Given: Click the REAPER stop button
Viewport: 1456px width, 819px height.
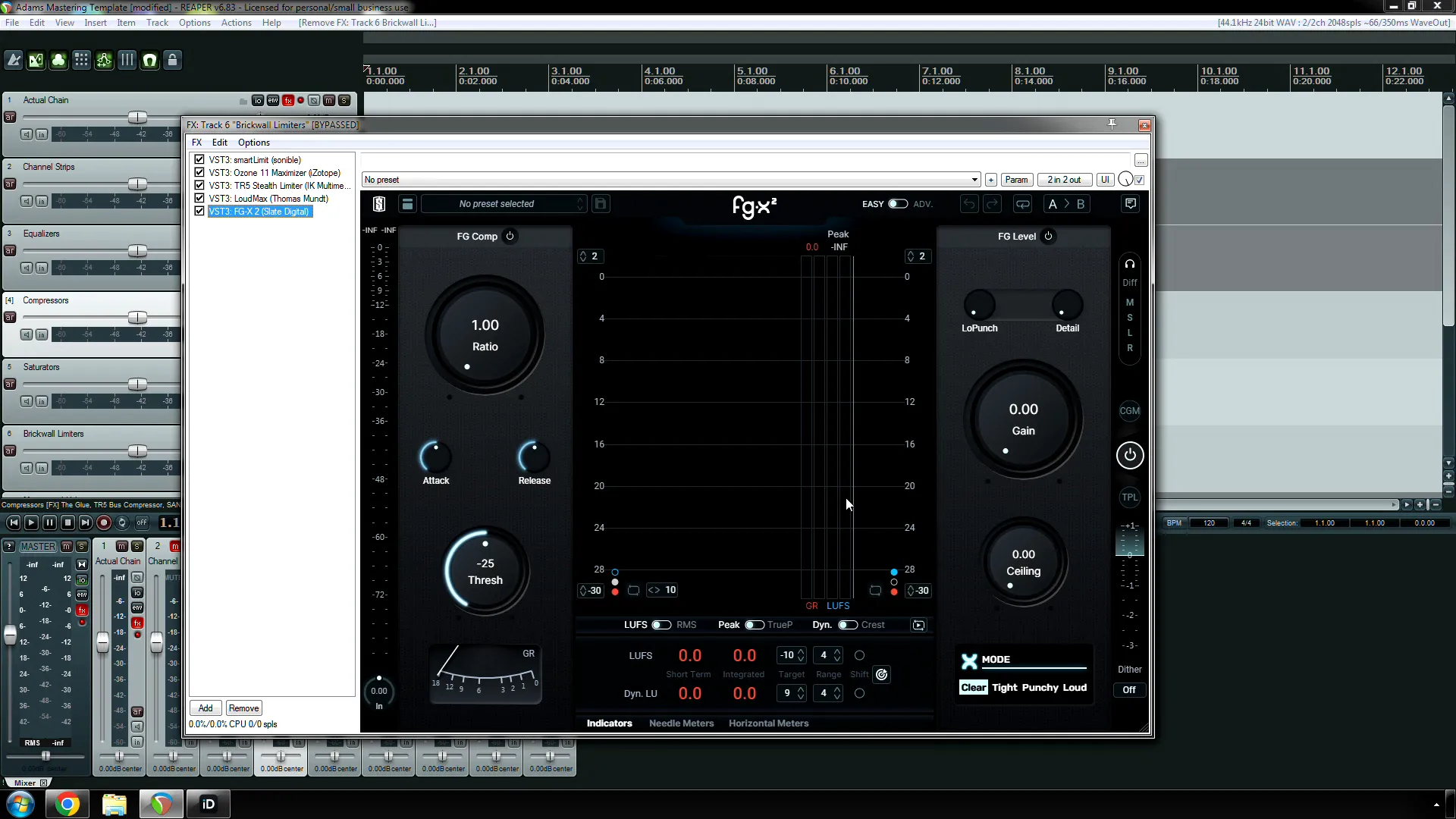Looking at the screenshot, I should click(67, 522).
